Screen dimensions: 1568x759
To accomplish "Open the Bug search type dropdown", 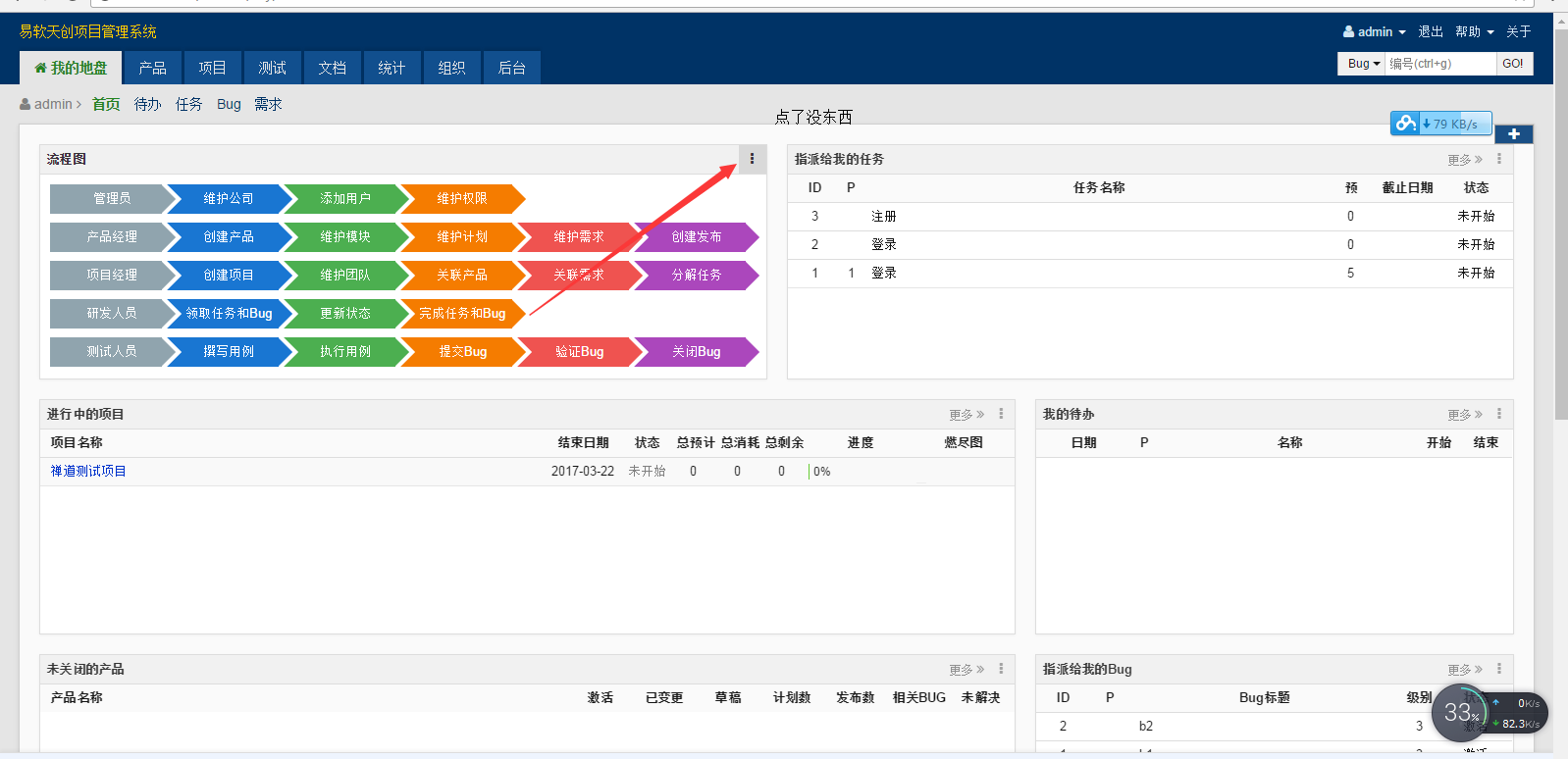I will [x=1363, y=64].
